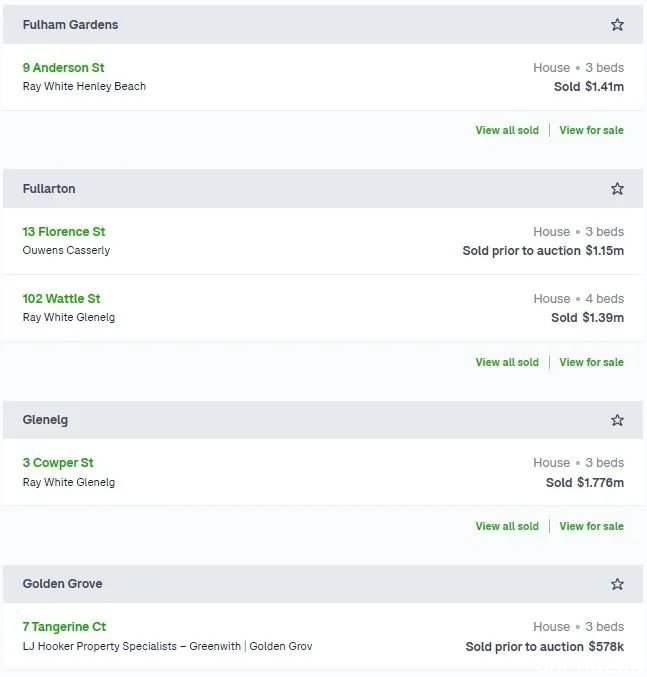Image resolution: width=647 pixels, height=677 pixels.
Task: Toggle the star icon for Fullarton
Action: click(x=617, y=189)
